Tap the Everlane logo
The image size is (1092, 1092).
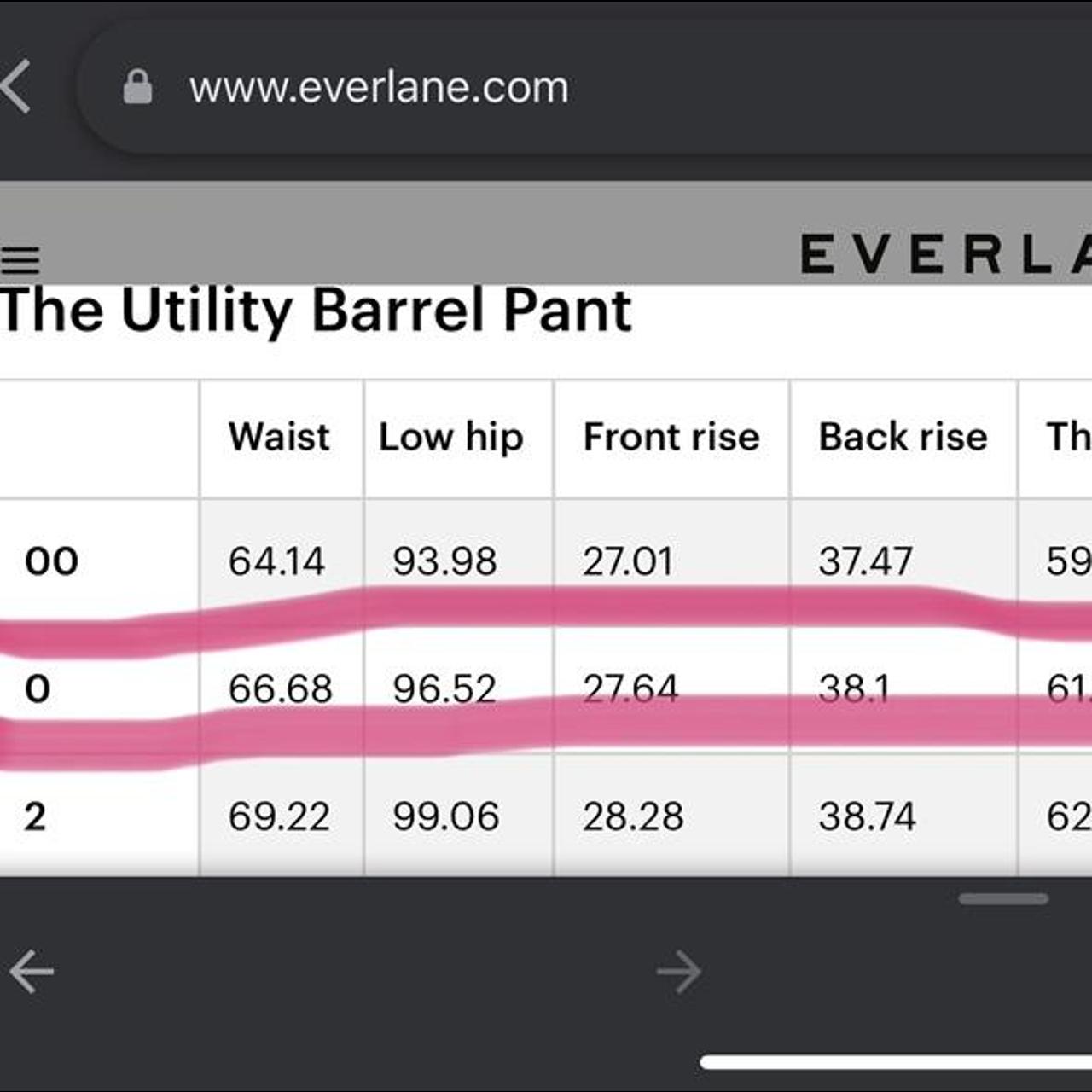945,254
